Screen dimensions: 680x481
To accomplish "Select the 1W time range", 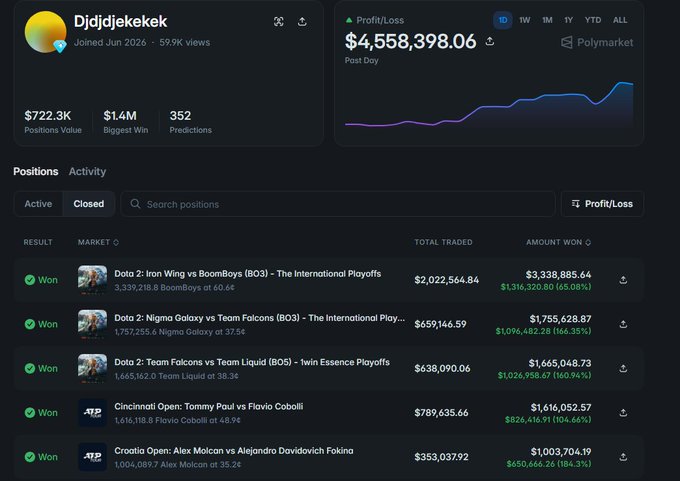I will coord(525,20).
